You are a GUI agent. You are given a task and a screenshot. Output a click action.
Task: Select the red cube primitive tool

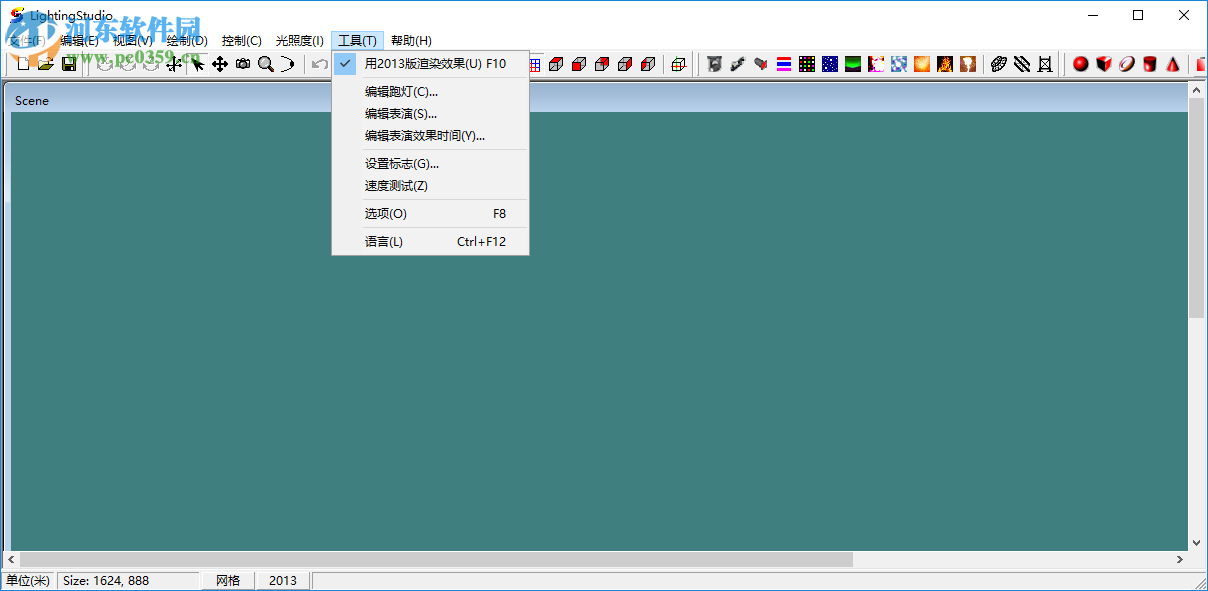1104,64
